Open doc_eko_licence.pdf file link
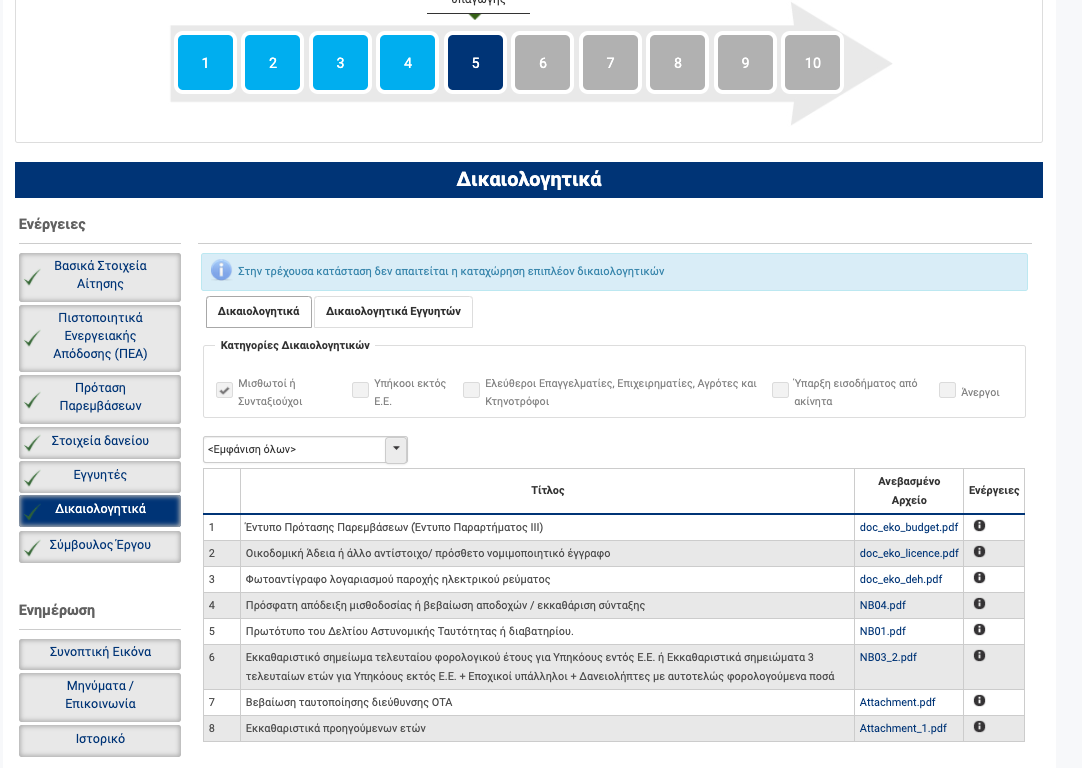The image size is (1082, 768). tap(909, 553)
